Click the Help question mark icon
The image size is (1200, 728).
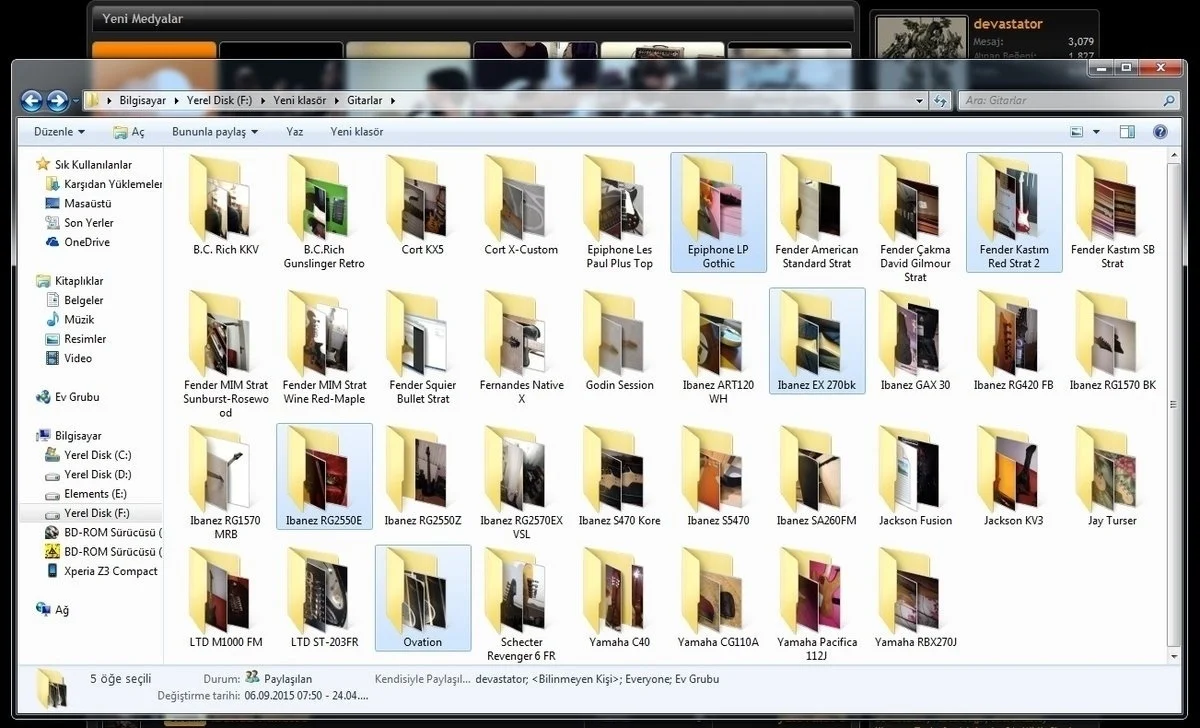(x=1160, y=132)
